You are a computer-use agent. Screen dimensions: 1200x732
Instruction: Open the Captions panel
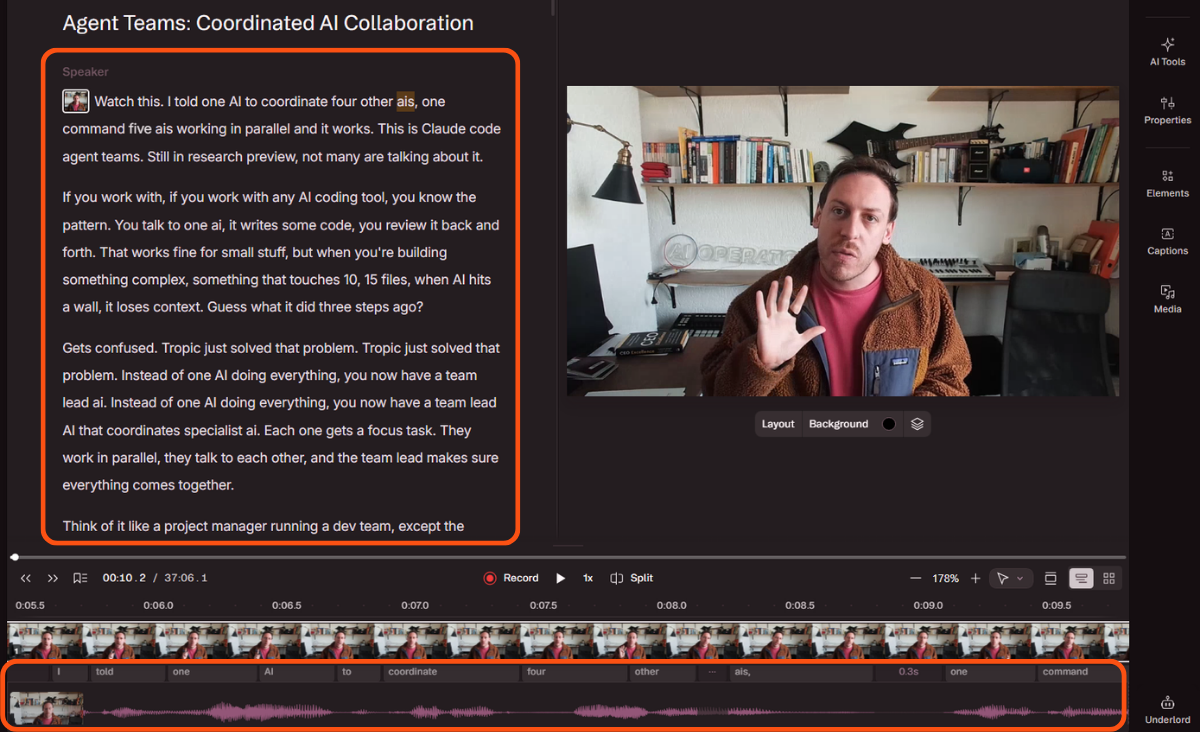[x=1167, y=241]
